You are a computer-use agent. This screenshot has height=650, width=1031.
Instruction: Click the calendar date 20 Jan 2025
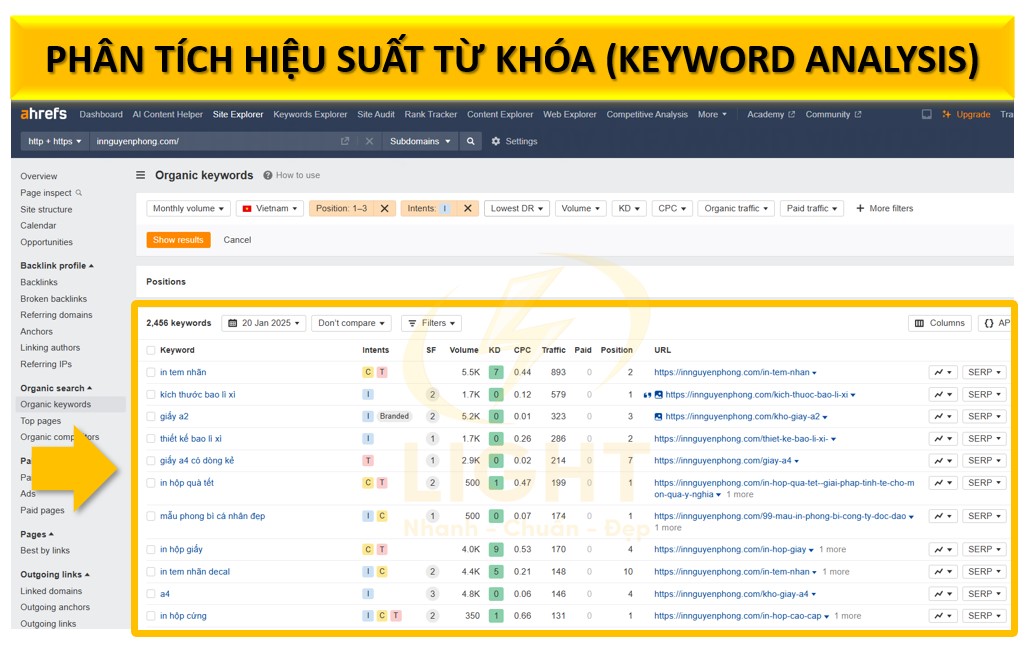pos(264,323)
